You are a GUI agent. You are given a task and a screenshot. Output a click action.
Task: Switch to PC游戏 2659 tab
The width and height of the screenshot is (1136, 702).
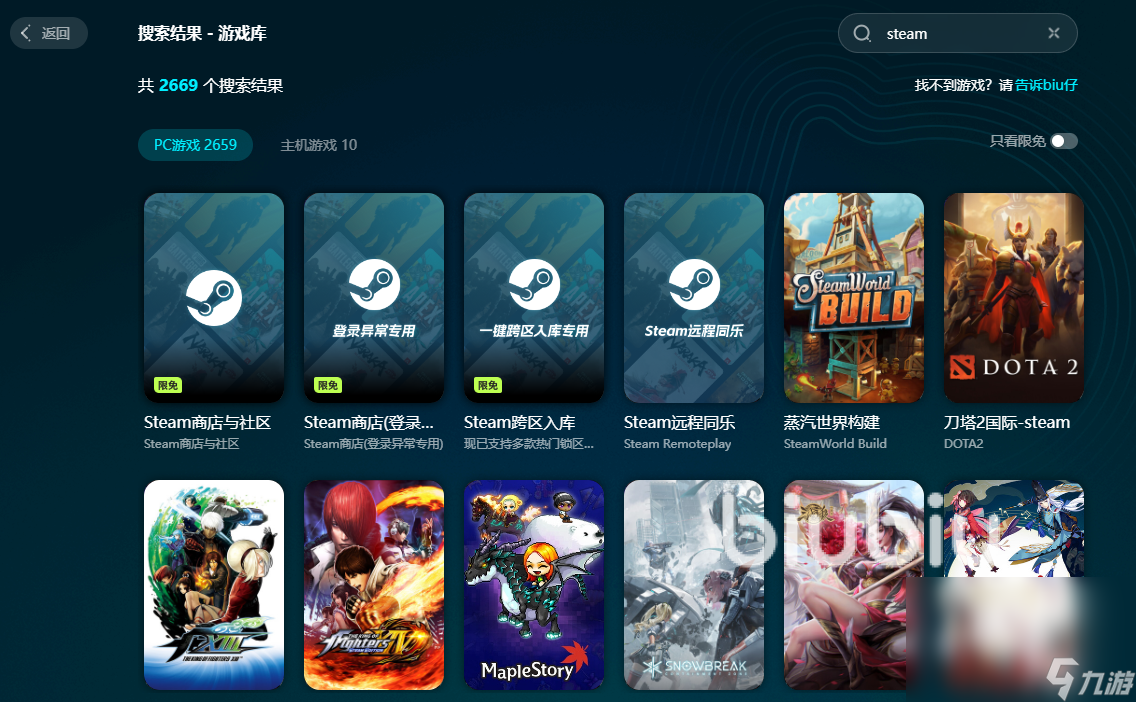point(195,145)
